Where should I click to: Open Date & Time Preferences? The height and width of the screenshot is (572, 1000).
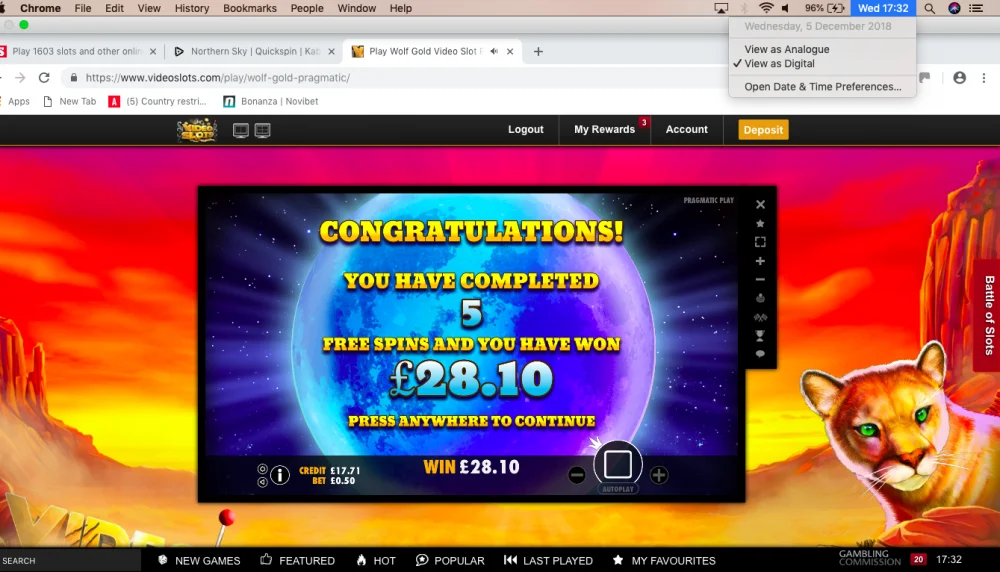[x=822, y=87]
